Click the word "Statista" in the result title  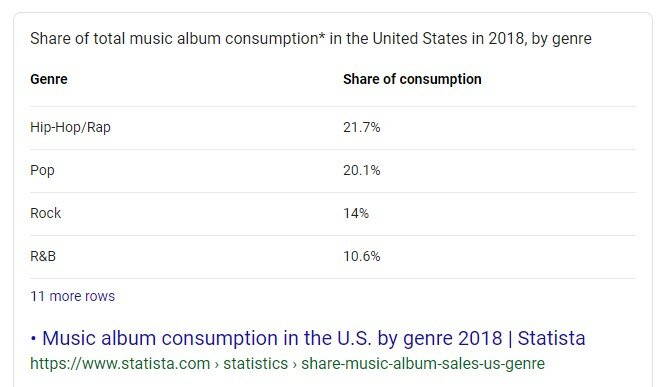[x=551, y=338]
